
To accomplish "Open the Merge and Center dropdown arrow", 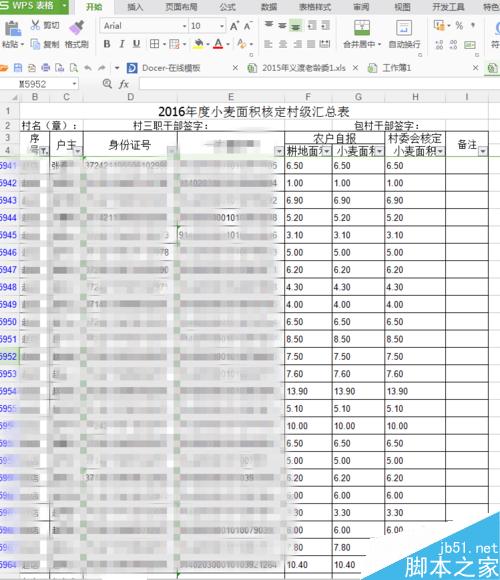I will 380,45.
